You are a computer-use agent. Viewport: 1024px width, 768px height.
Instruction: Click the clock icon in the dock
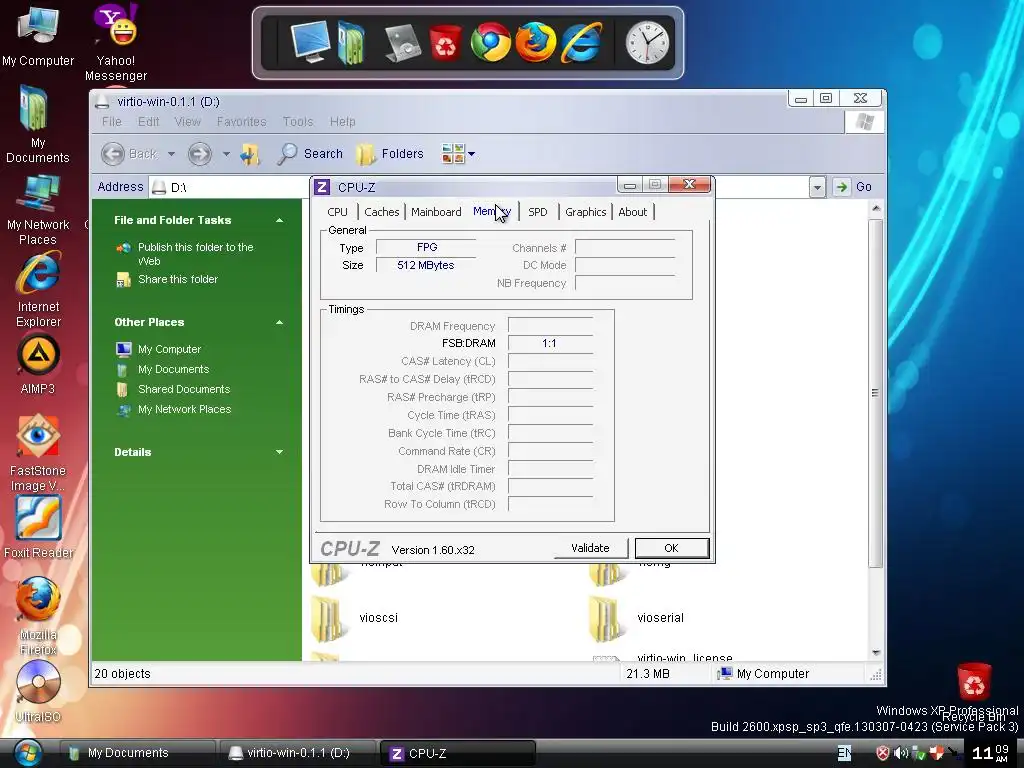(x=647, y=43)
